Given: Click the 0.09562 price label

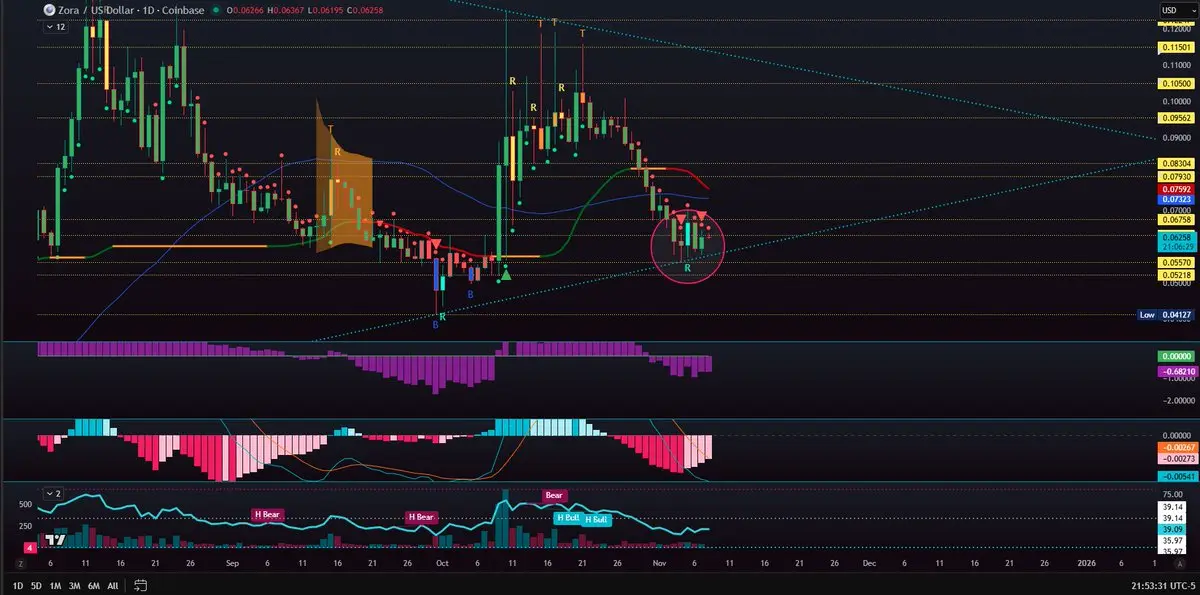Looking at the screenshot, I should pyautogui.click(x=1175, y=117).
